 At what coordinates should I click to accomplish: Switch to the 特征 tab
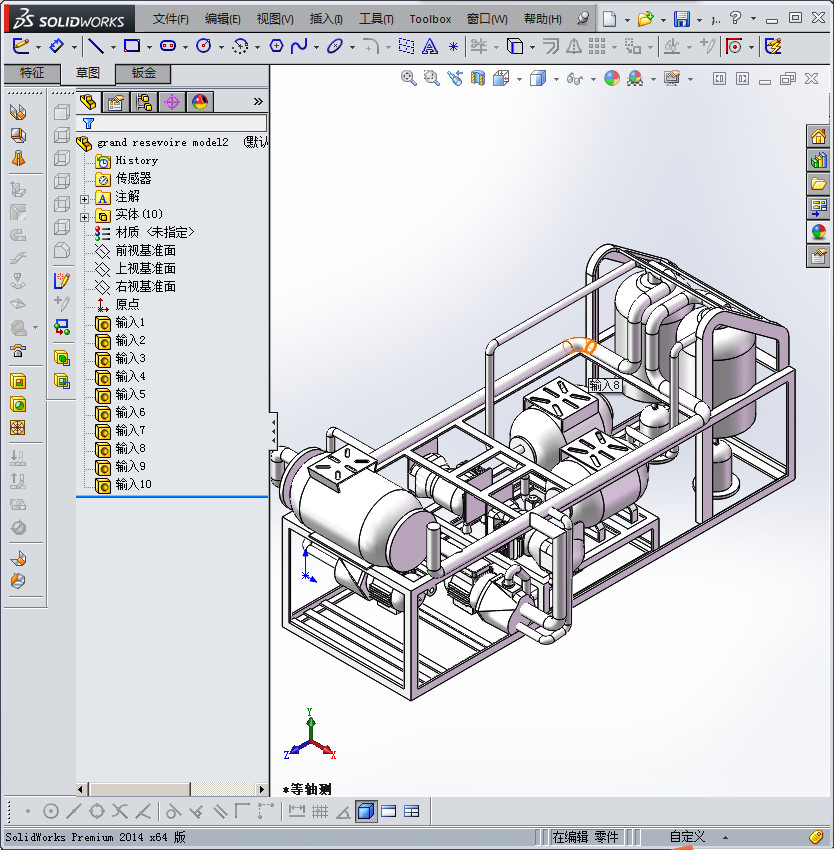coord(32,73)
